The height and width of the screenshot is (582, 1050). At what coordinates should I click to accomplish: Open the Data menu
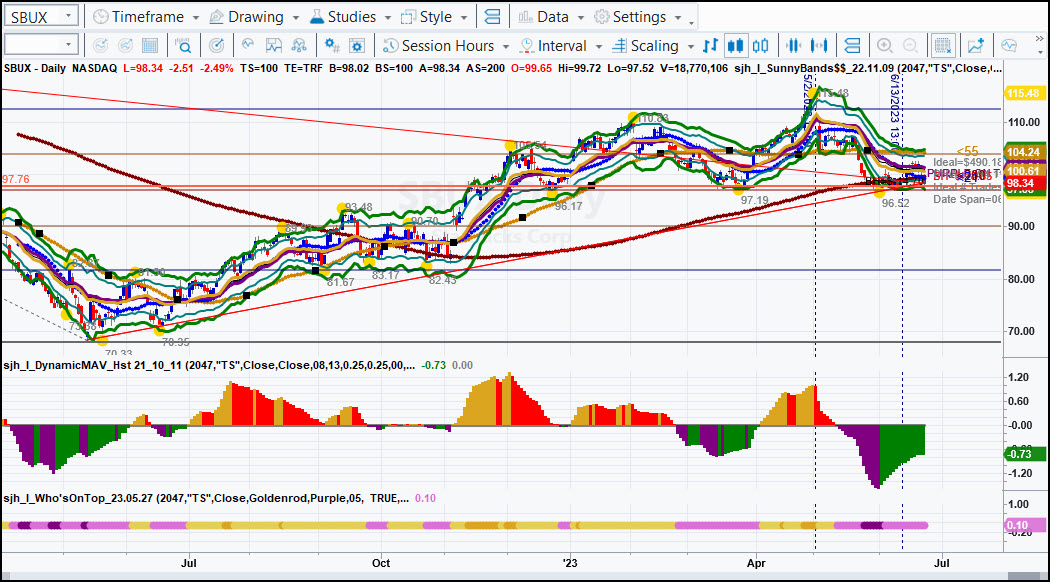pos(551,17)
